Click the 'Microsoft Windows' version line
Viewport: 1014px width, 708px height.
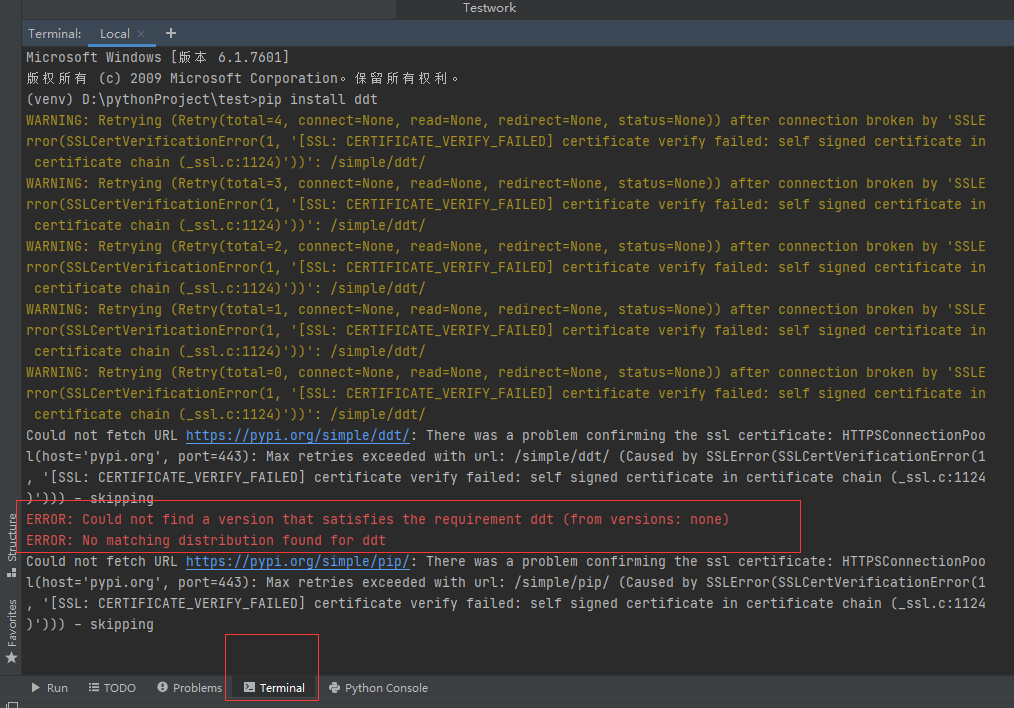point(157,58)
